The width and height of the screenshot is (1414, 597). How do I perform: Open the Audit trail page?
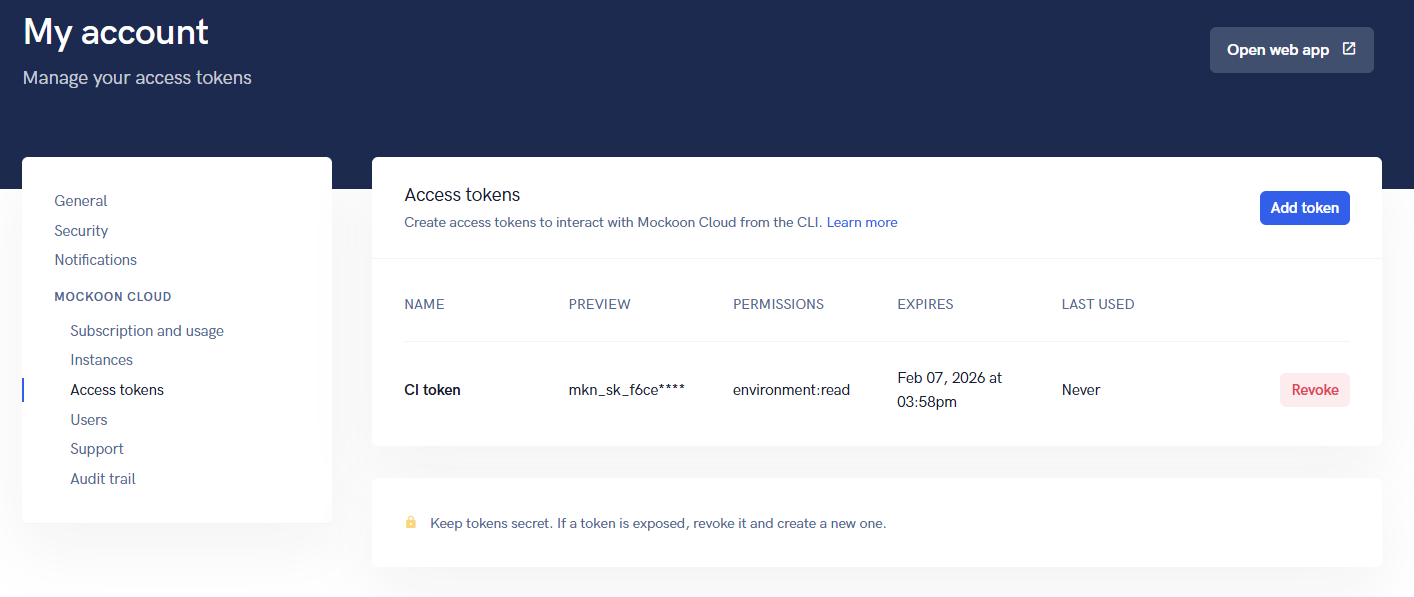(103, 479)
